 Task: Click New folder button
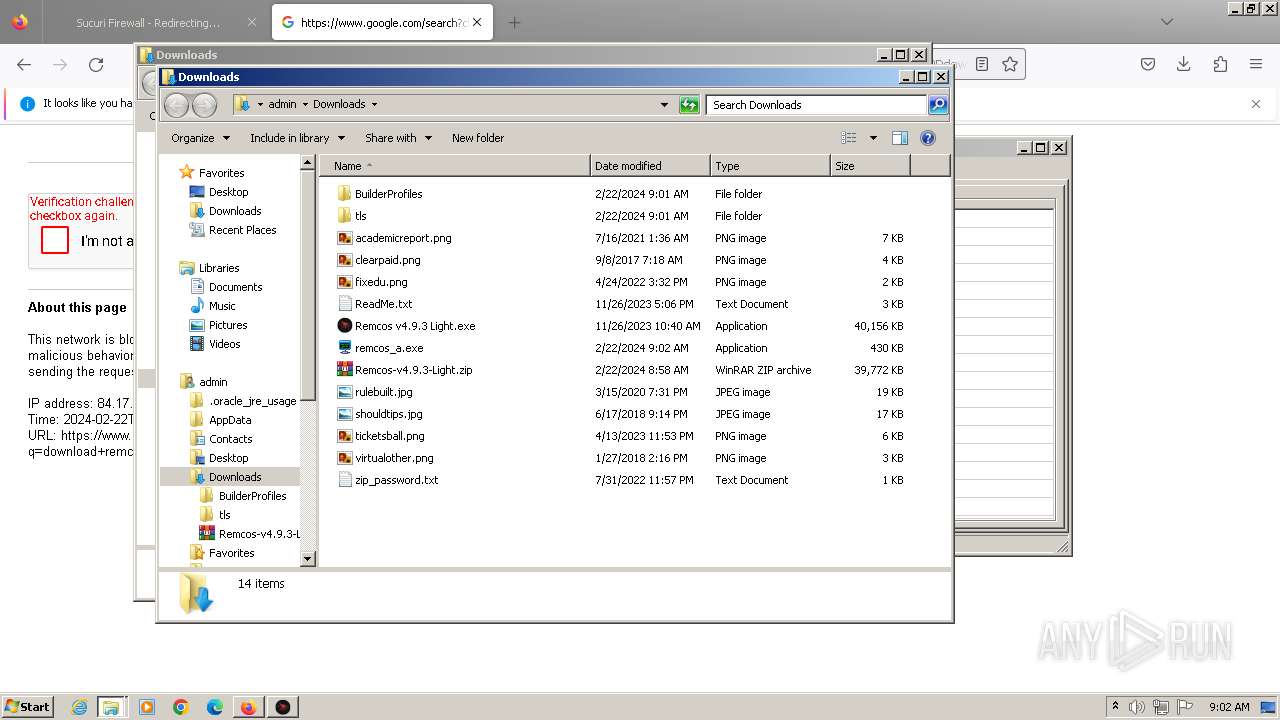478,138
